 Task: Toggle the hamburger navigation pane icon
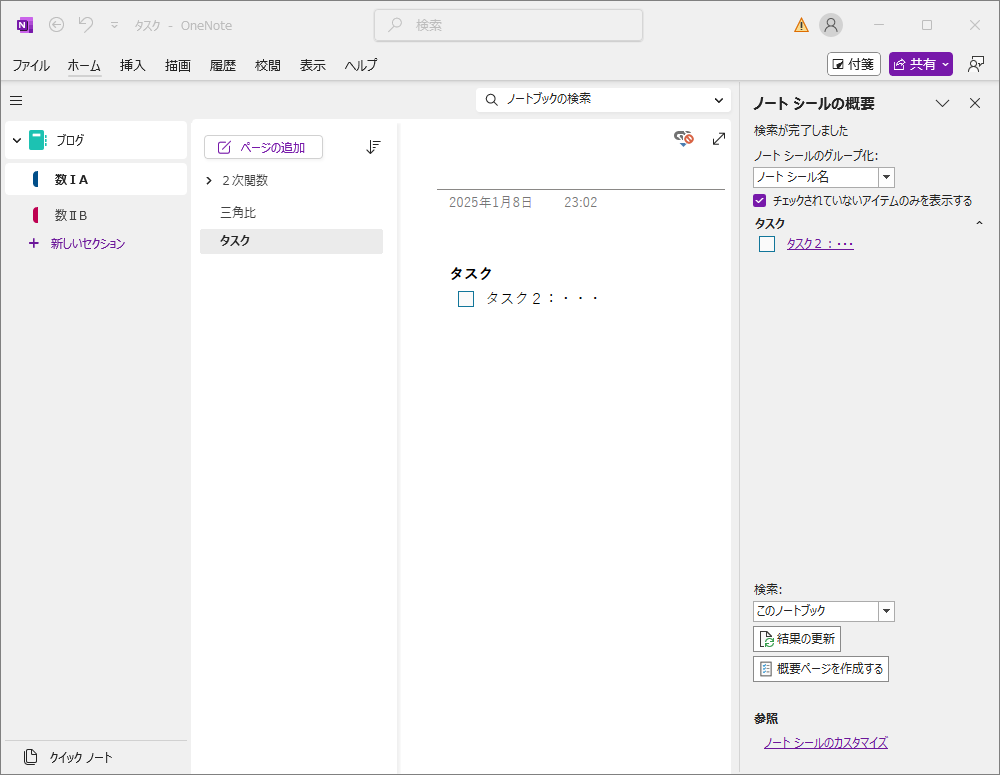coord(16,100)
